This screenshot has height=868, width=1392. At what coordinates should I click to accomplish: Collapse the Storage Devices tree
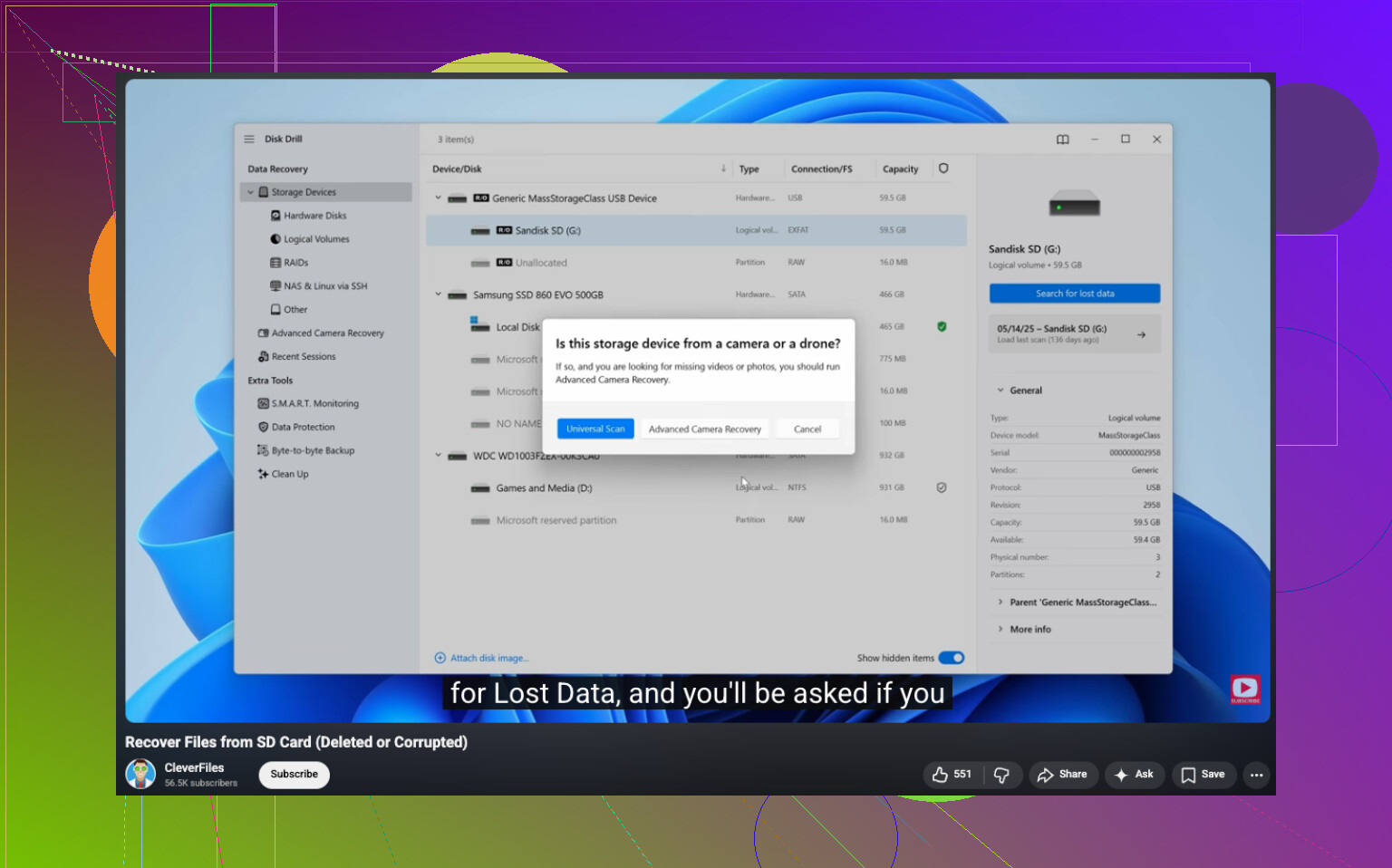pyautogui.click(x=251, y=192)
